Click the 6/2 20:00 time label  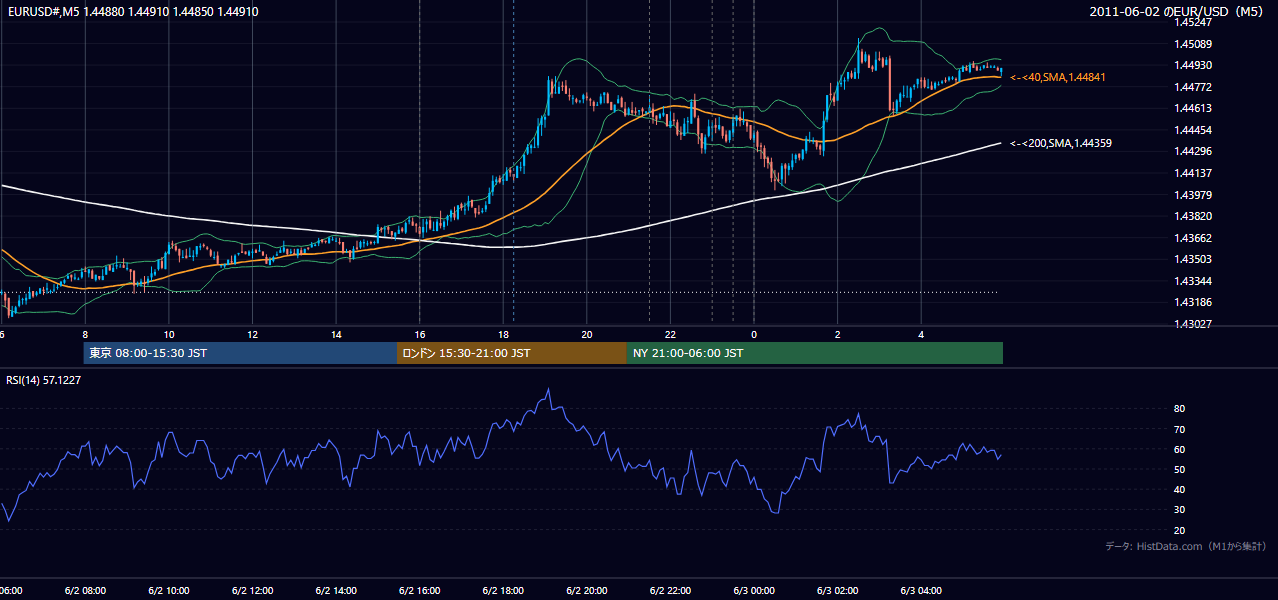point(587,591)
